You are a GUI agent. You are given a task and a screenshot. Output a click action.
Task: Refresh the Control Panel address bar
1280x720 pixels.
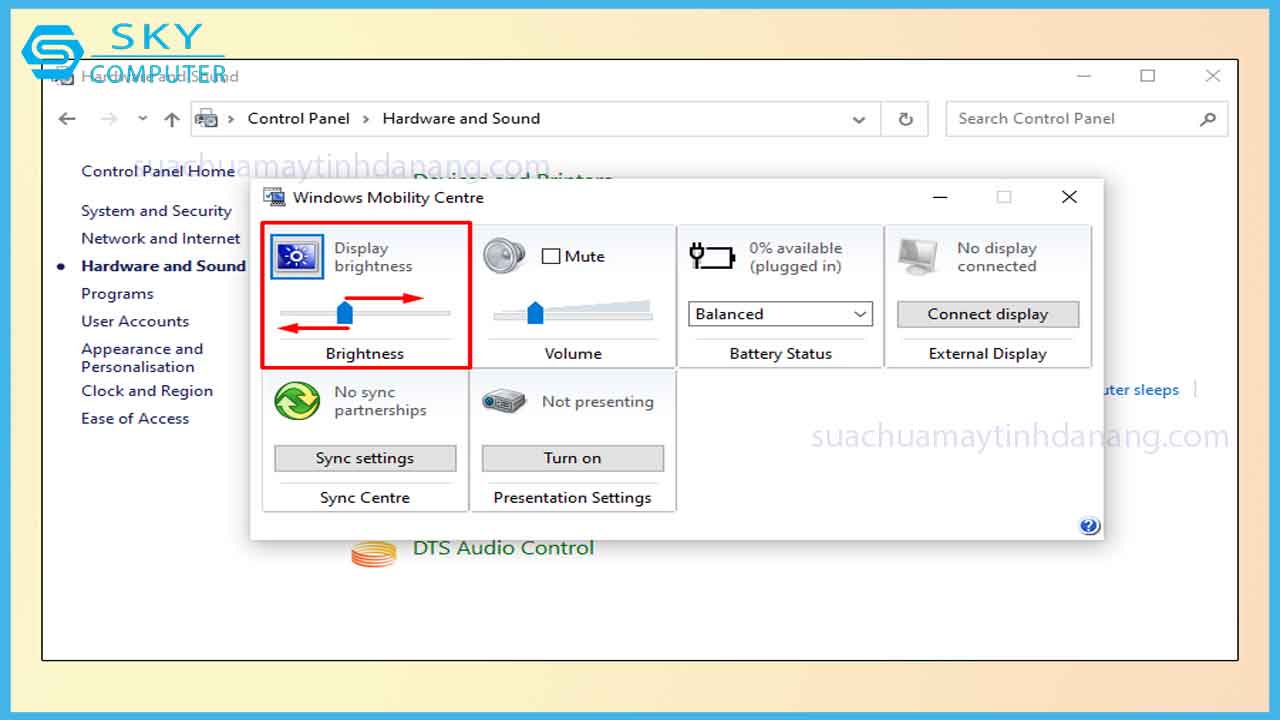pos(905,119)
